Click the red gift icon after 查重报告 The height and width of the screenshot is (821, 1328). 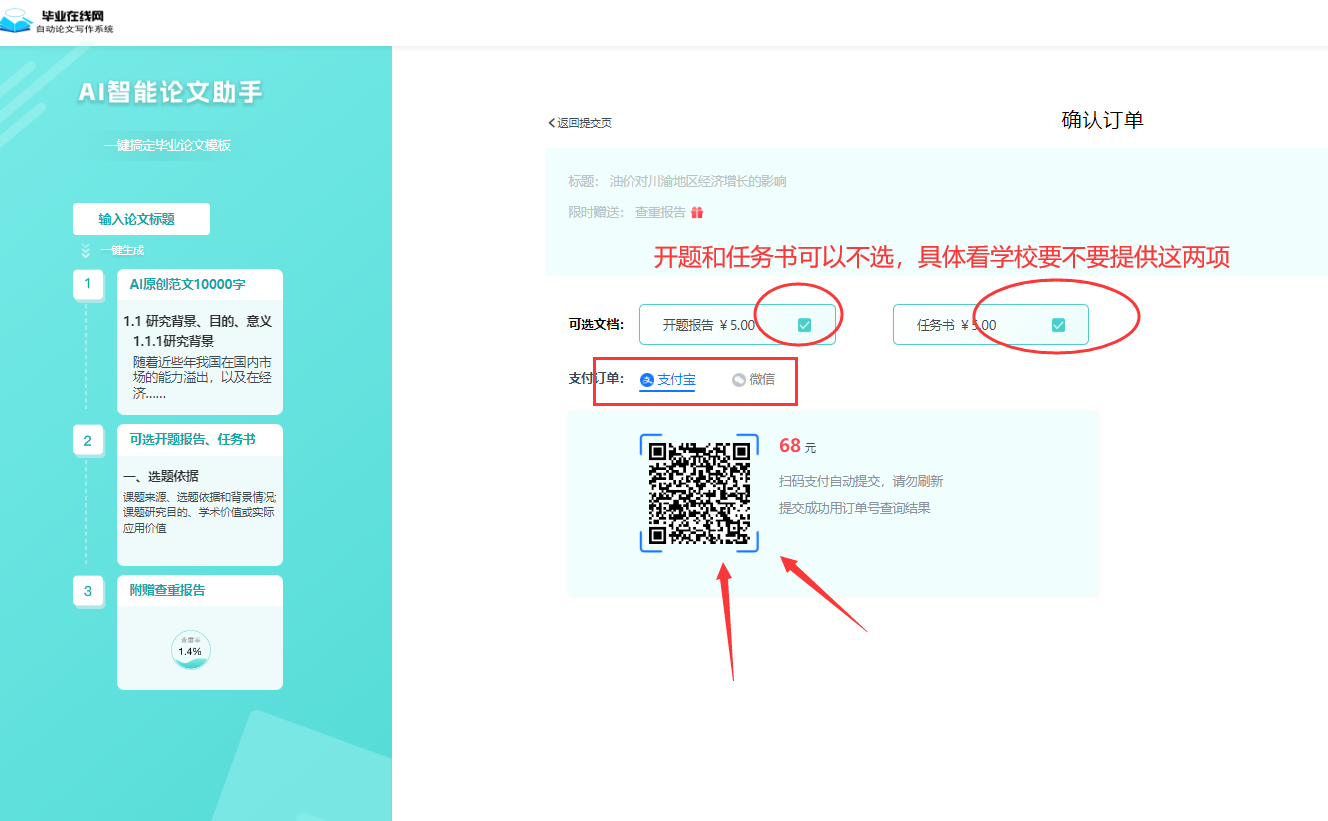(x=697, y=212)
